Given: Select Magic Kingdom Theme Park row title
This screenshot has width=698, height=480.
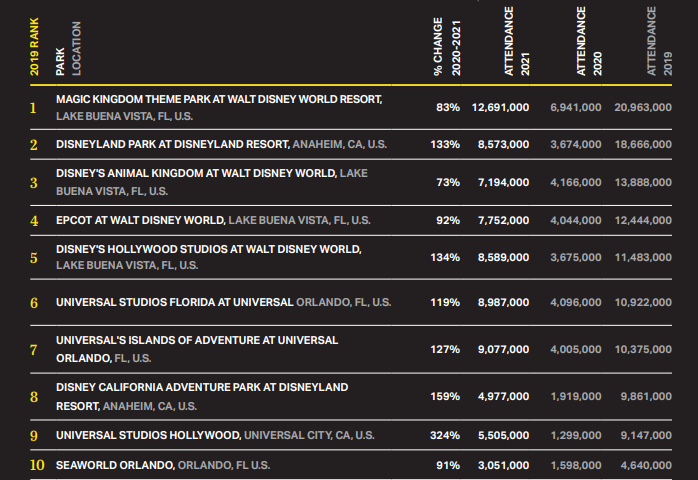Looking at the screenshot, I should (218, 100).
